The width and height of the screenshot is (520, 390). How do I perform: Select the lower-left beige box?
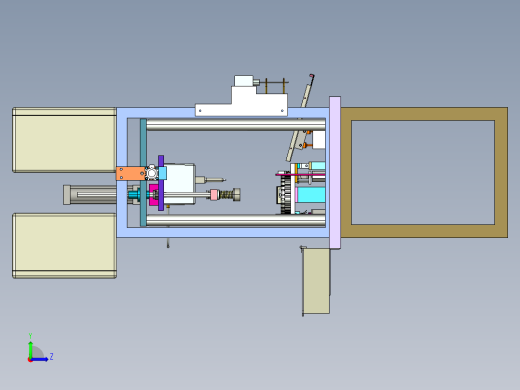click(64, 246)
